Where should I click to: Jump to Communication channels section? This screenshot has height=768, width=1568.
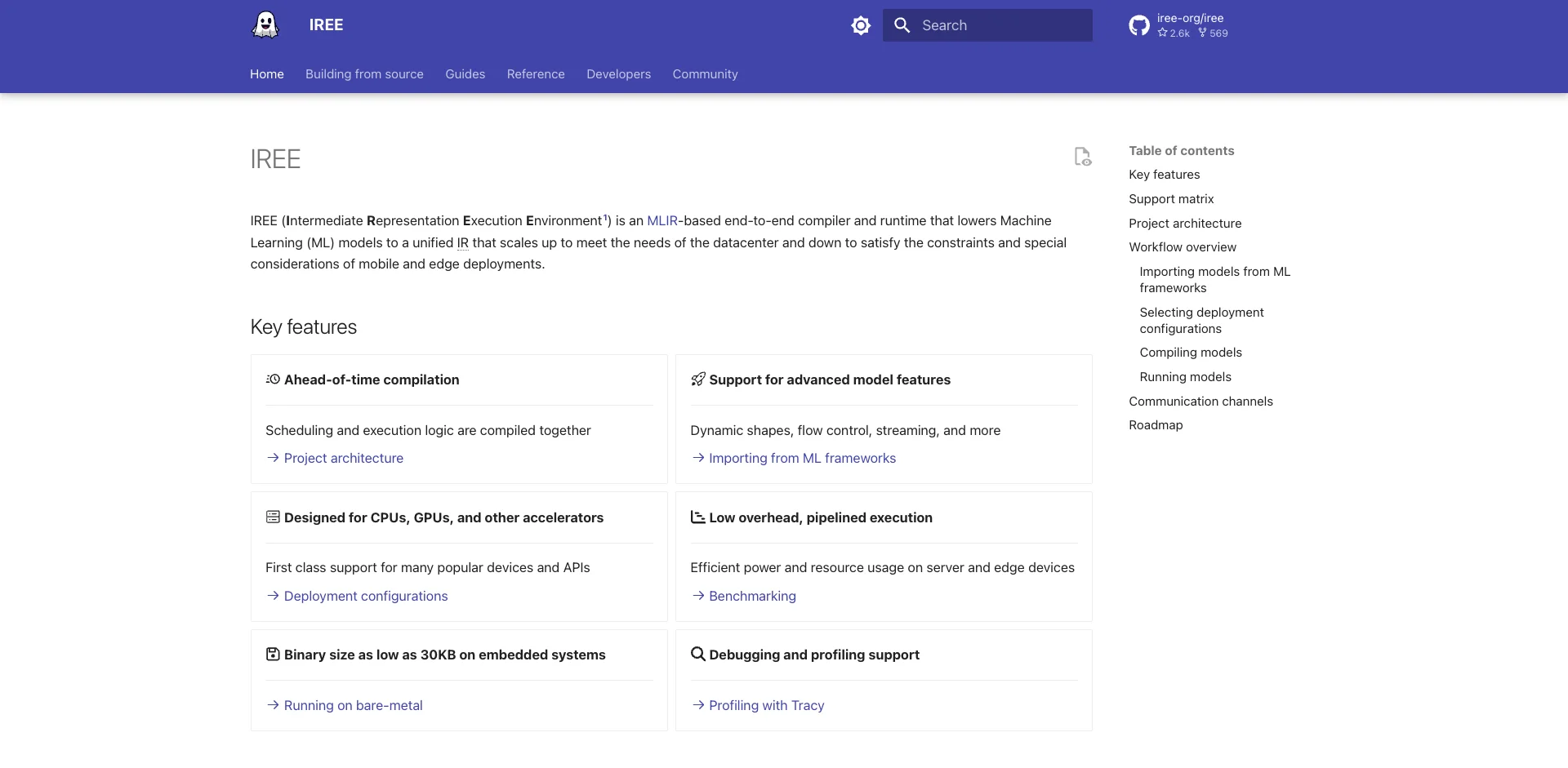pos(1200,402)
